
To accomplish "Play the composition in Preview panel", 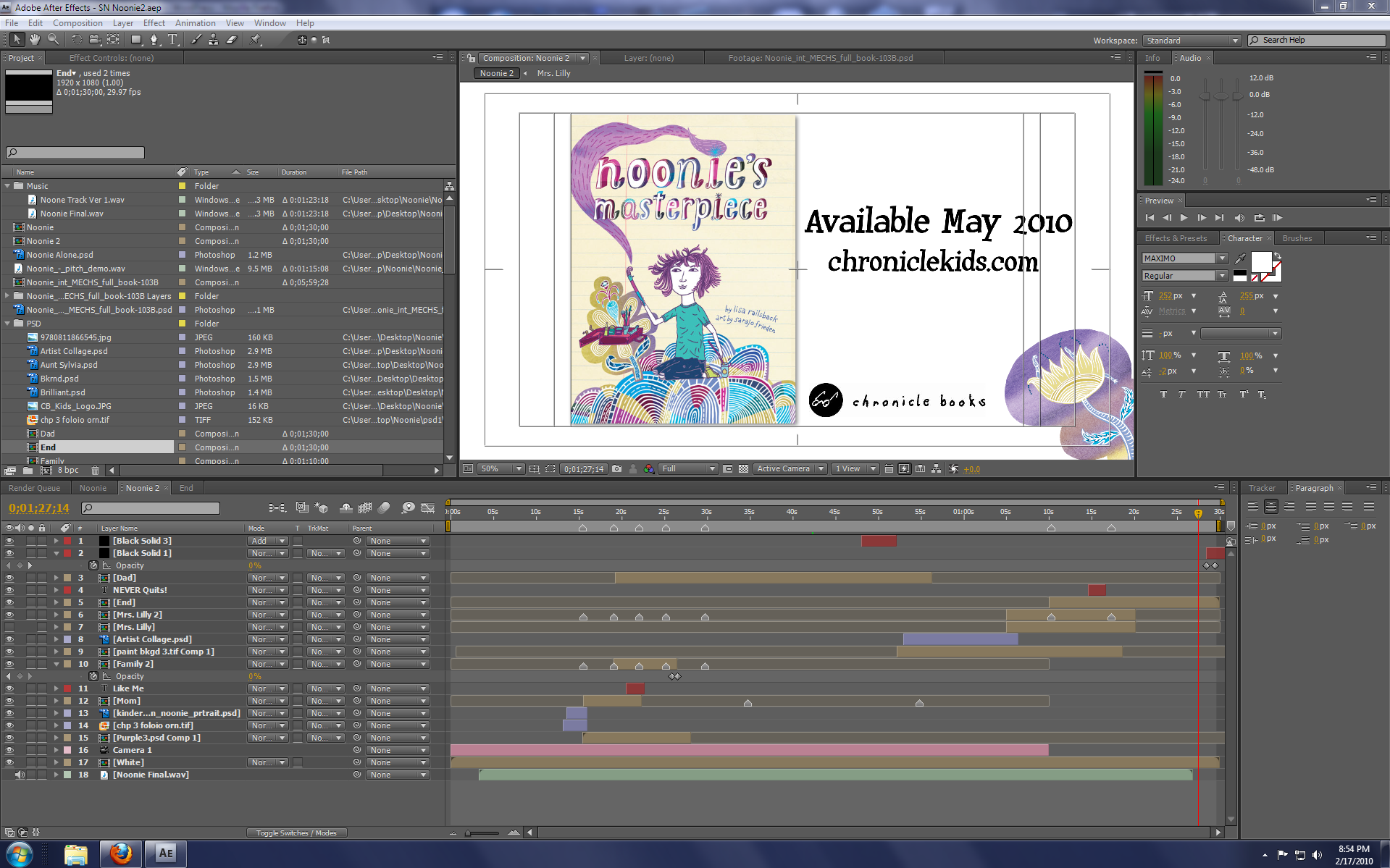I will click(1184, 218).
